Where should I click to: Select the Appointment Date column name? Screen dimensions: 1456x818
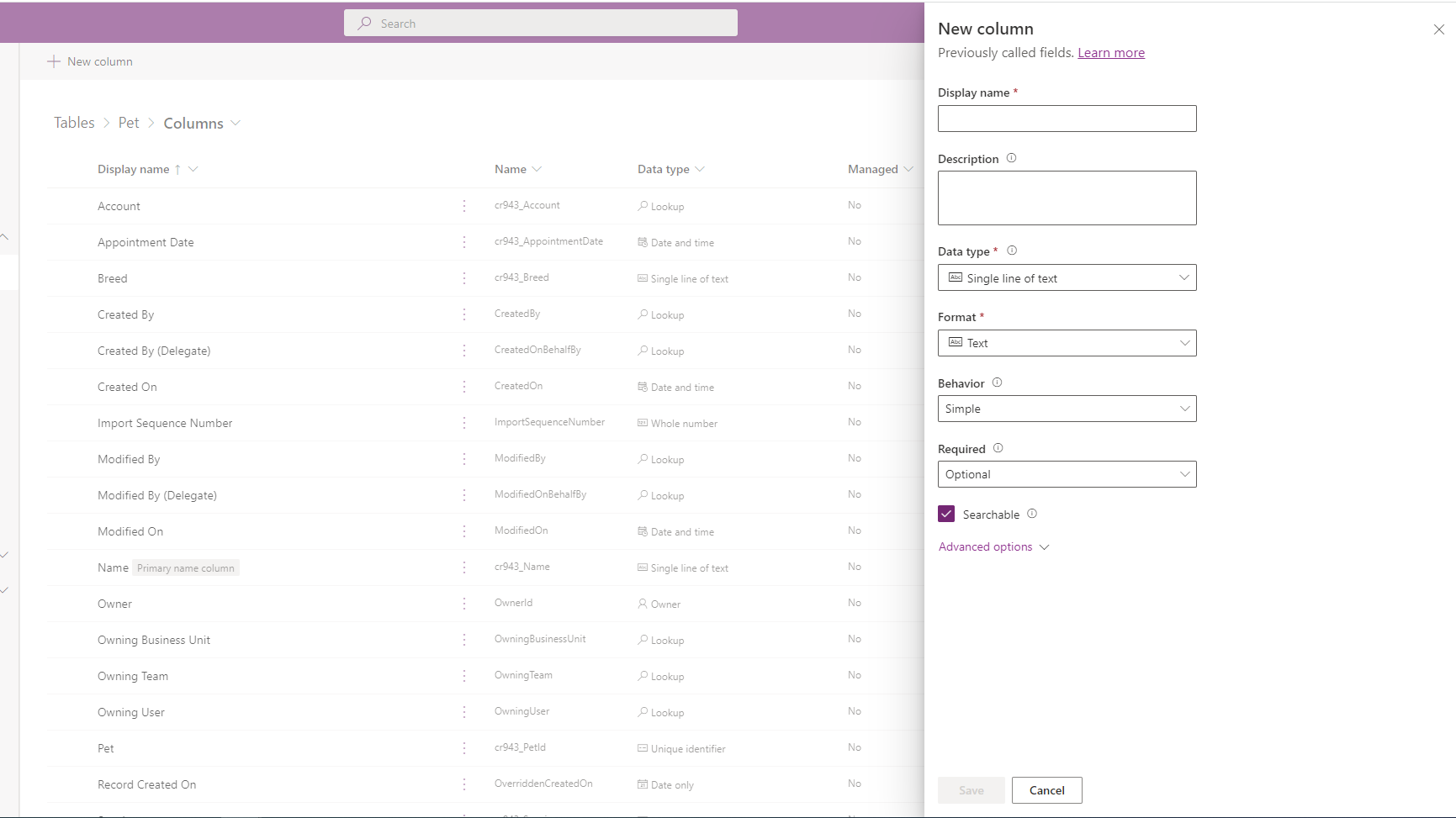click(146, 242)
